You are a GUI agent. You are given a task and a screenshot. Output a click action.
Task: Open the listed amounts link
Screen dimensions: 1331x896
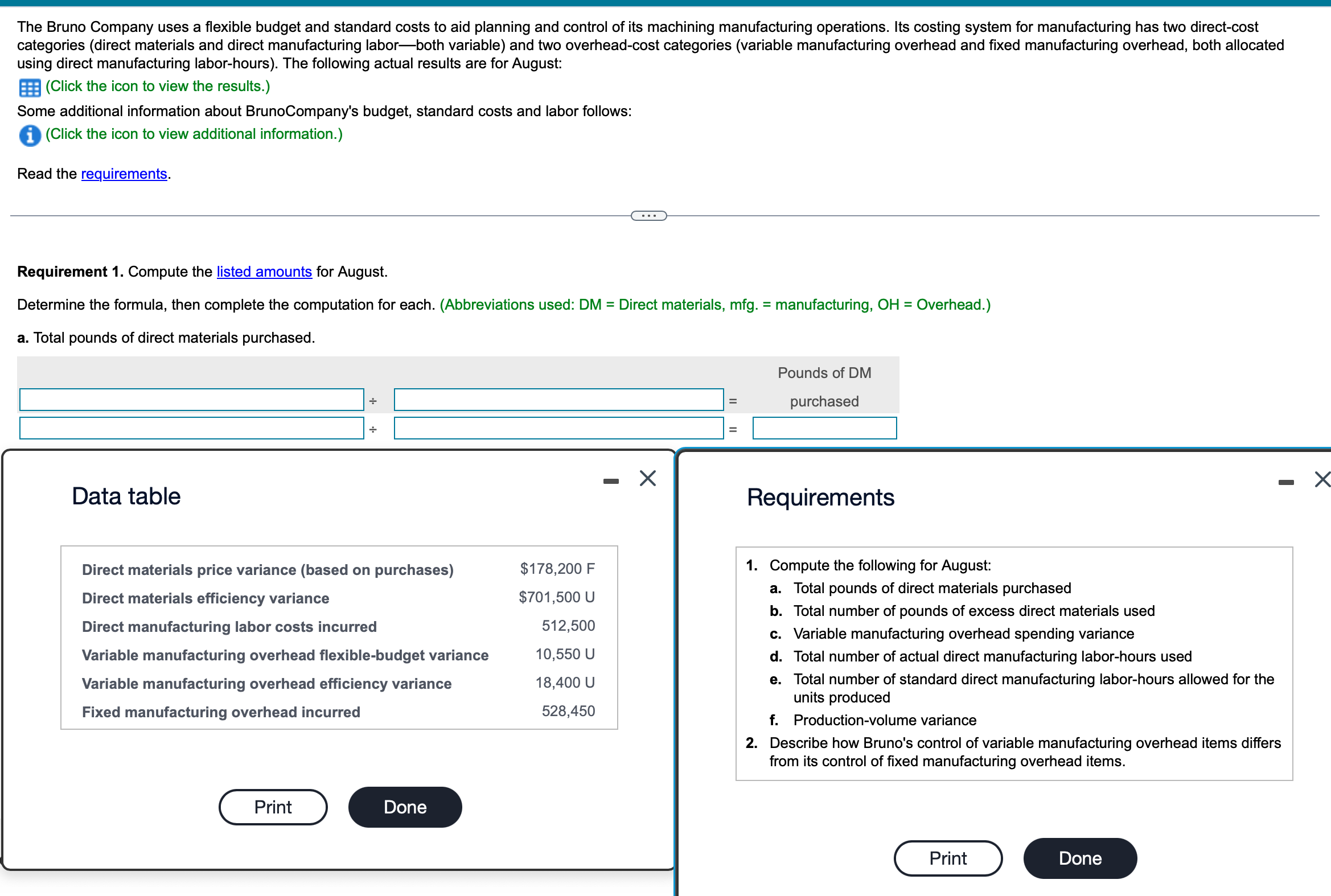pyautogui.click(x=264, y=272)
